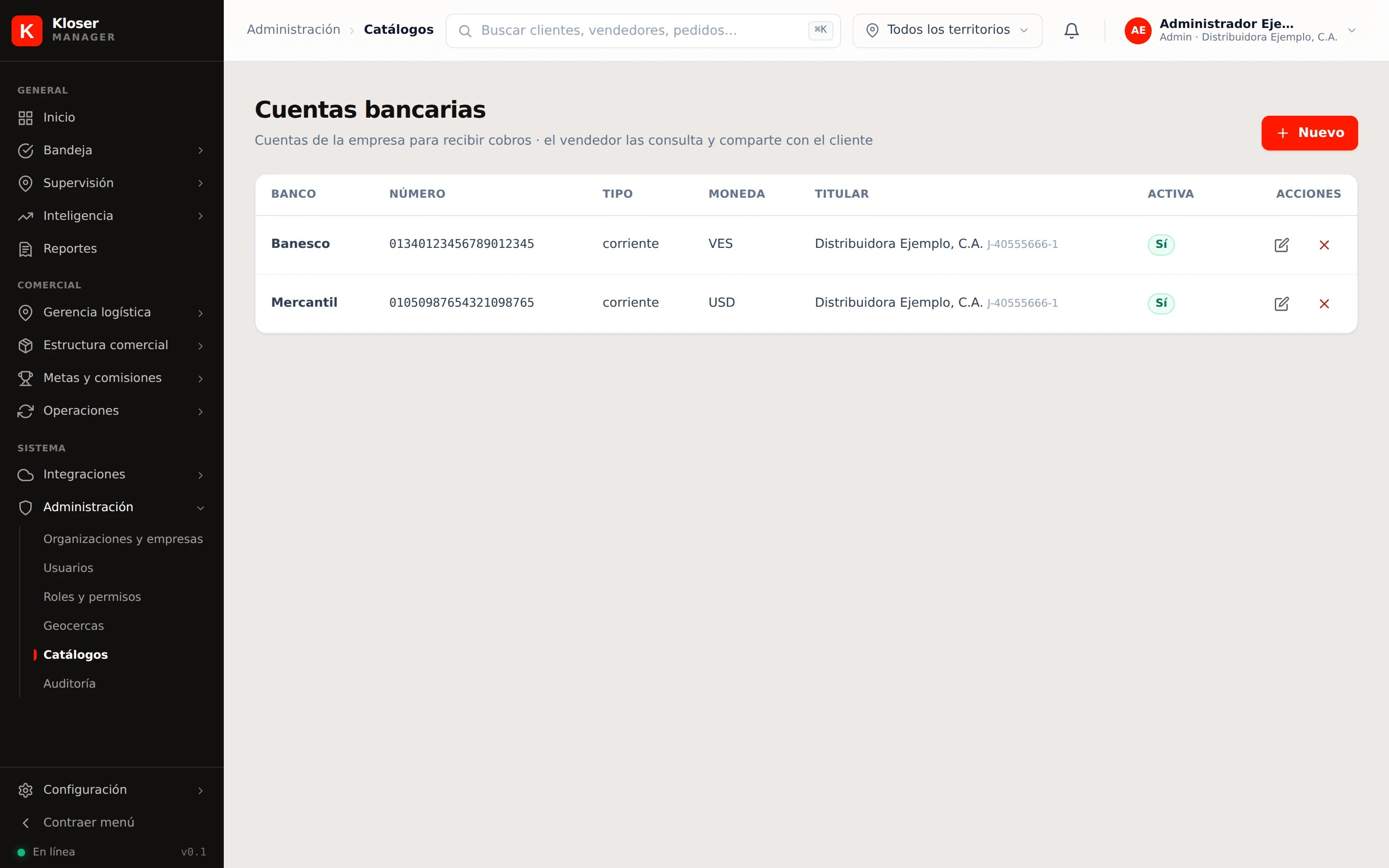Click the Gerencia logística pin icon
Viewport: 1389px width, 868px height.
click(25, 313)
